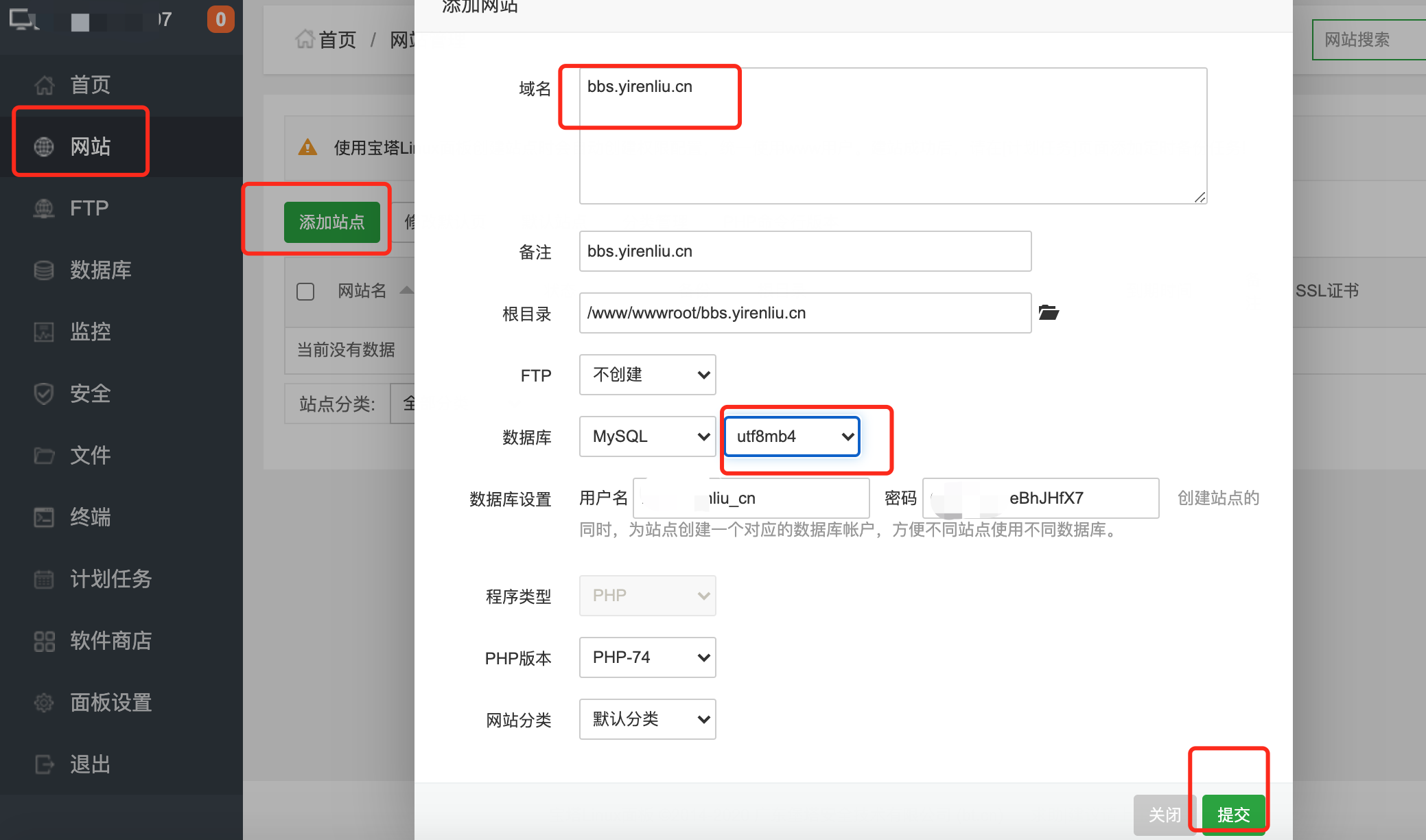Click the terminal icon beside 终端

point(44,517)
